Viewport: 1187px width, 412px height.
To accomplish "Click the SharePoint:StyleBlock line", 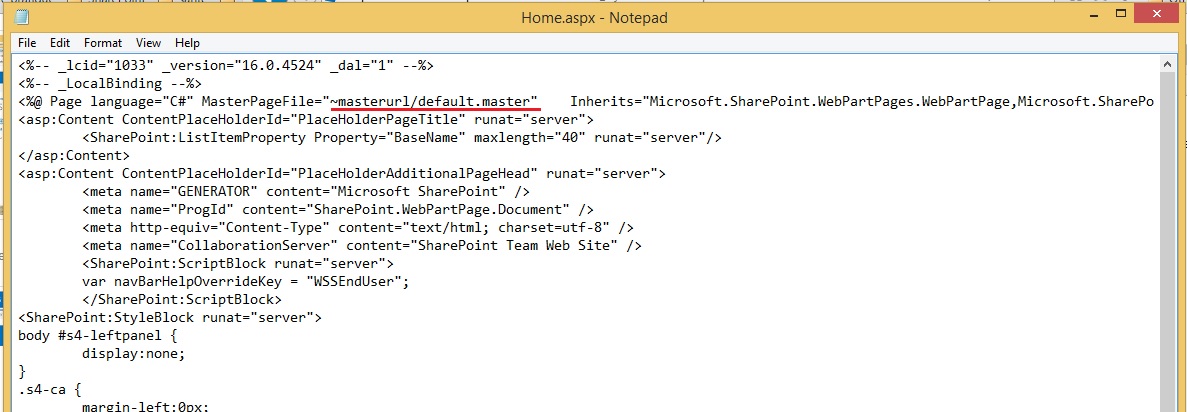I will click(x=170, y=317).
